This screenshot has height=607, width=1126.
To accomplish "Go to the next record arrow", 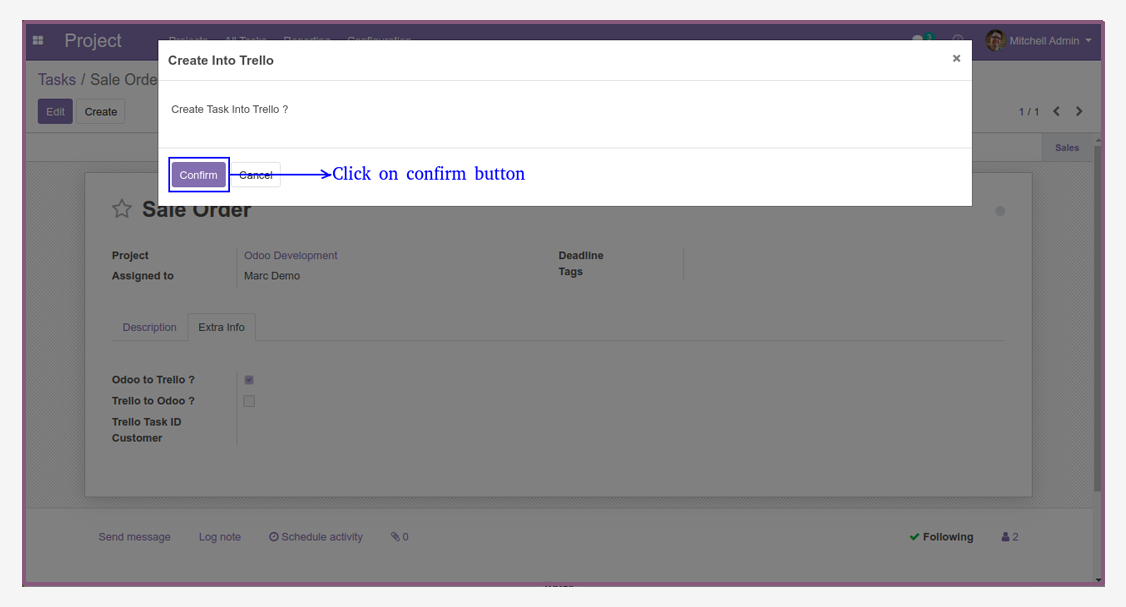I will pos(1079,111).
